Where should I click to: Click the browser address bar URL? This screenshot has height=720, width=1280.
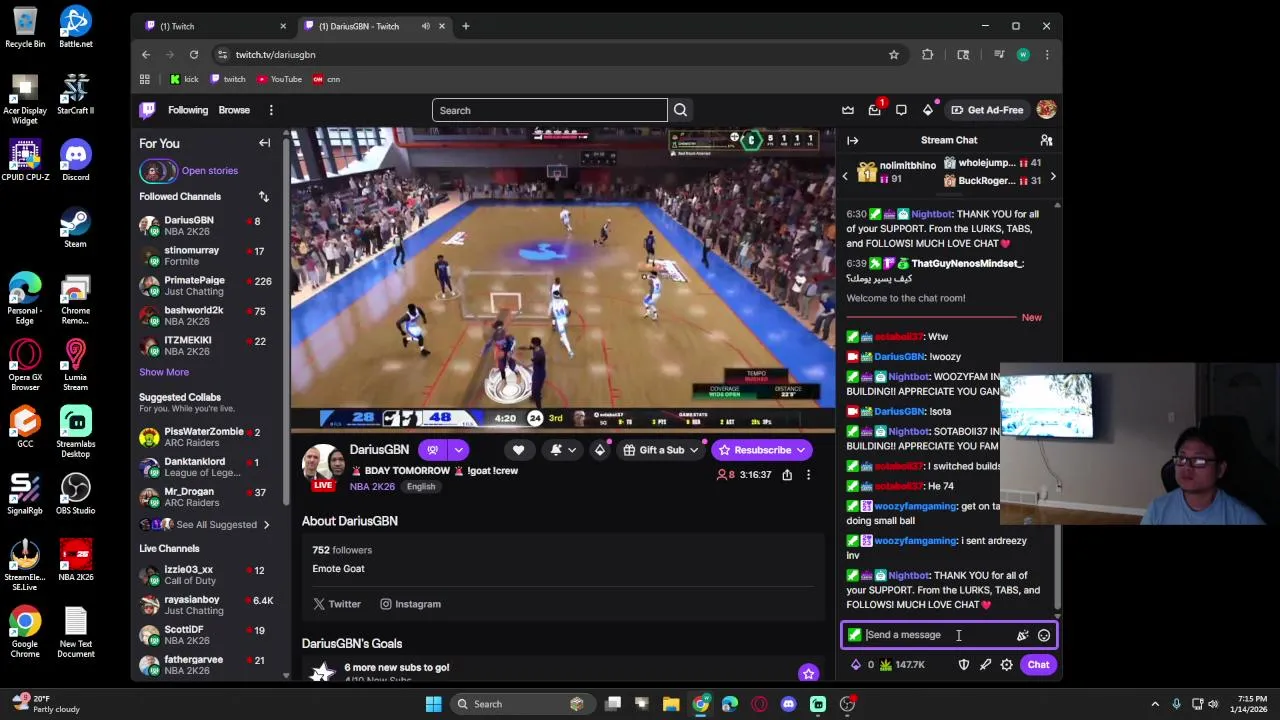click(x=275, y=55)
